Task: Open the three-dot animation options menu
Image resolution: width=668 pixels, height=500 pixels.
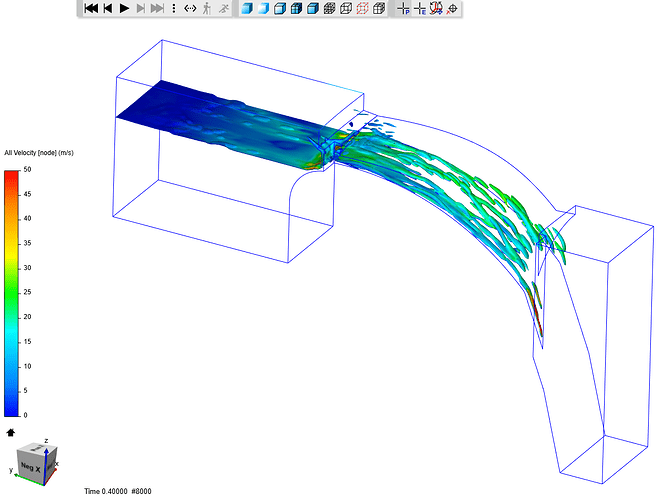Action: (x=173, y=8)
